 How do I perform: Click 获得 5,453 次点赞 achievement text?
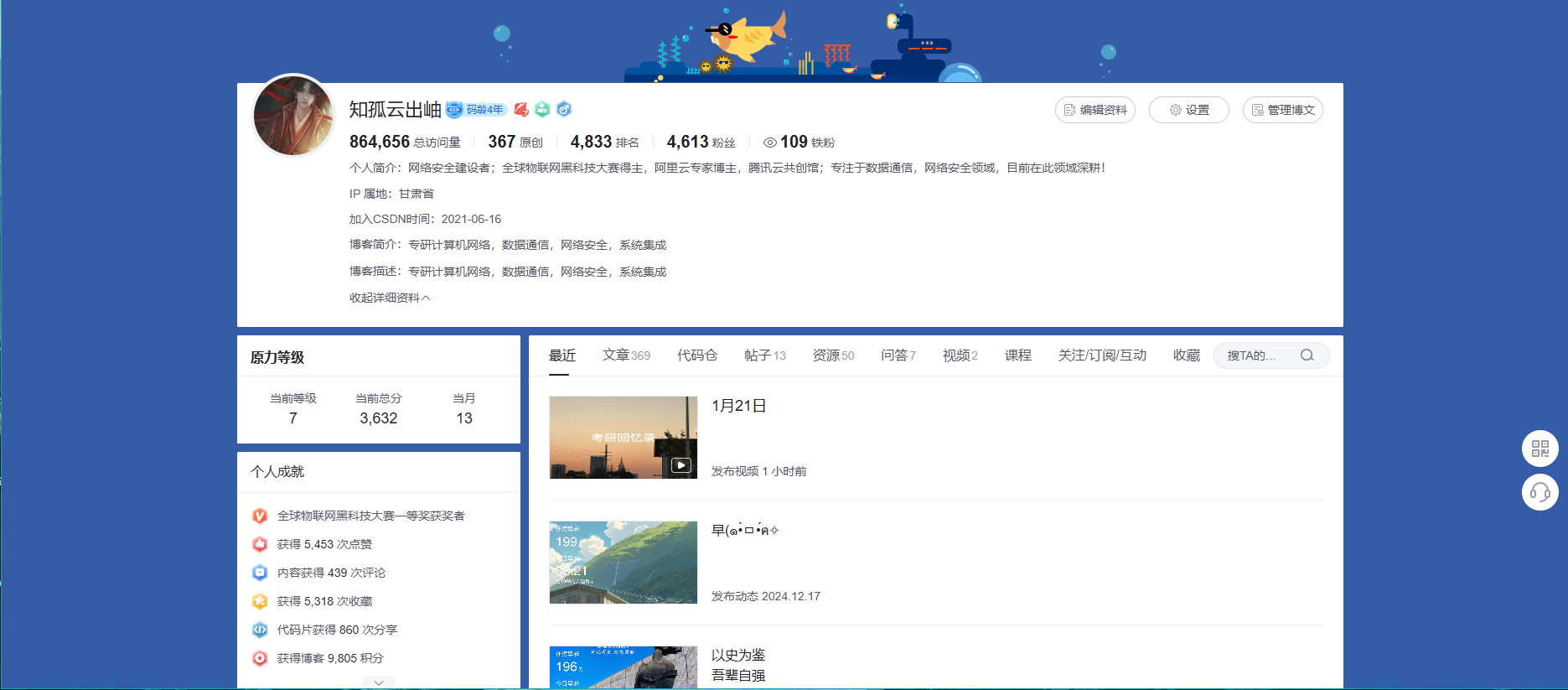click(x=324, y=544)
